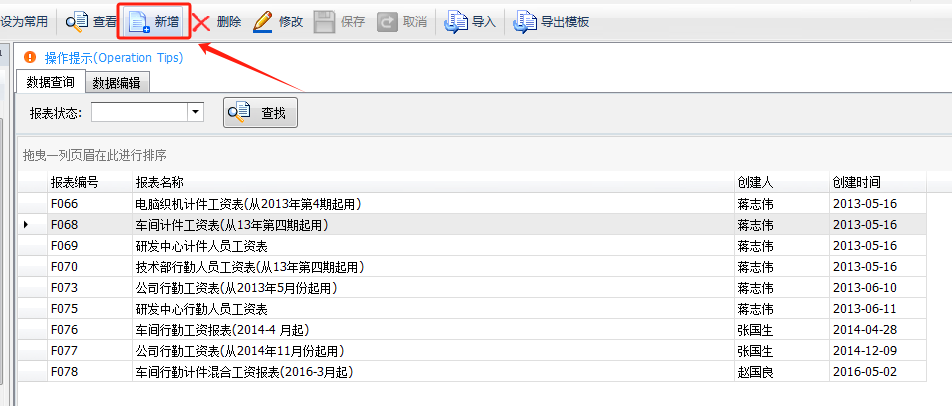Click 车间计件工资表 report name
Viewport: 952px width, 406px height.
click(x=232, y=225)
